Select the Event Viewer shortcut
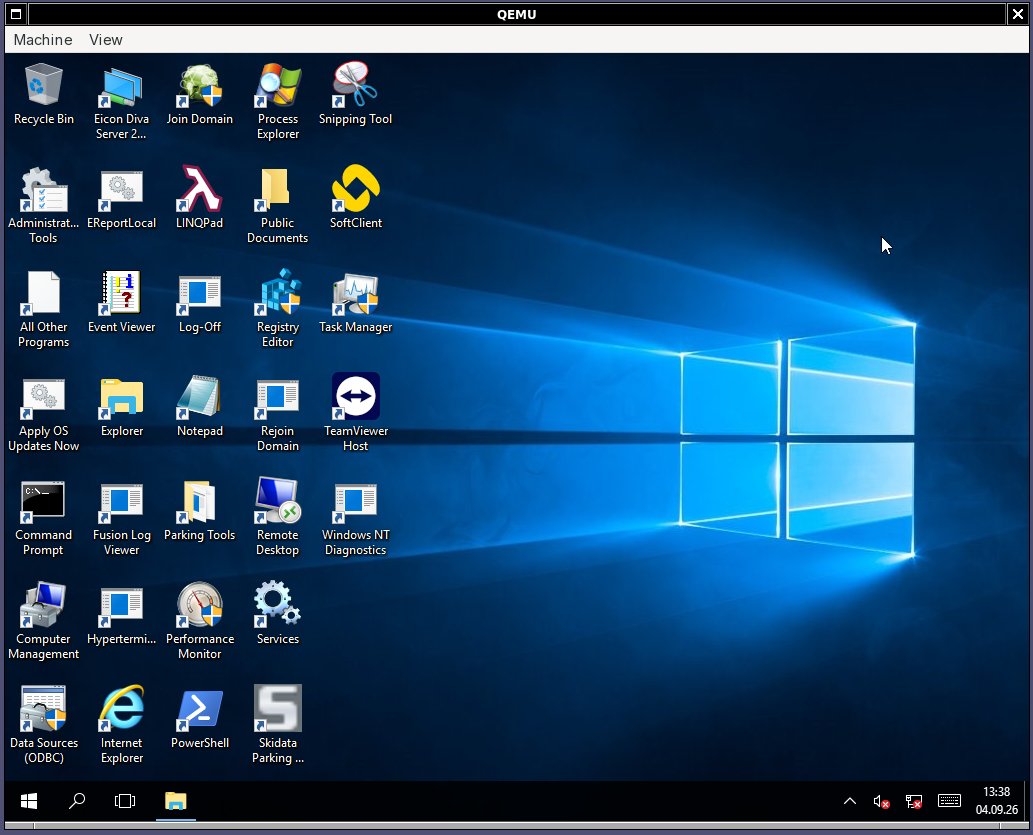 [121, 302]
